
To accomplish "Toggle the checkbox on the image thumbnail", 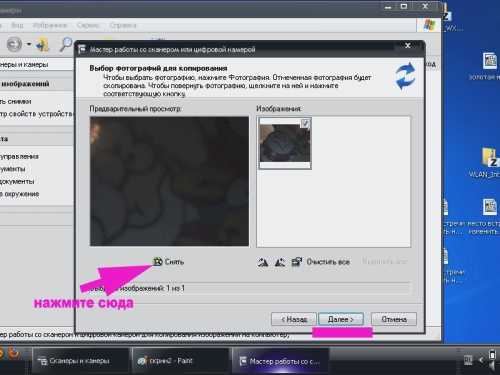I will pos(305,123).
